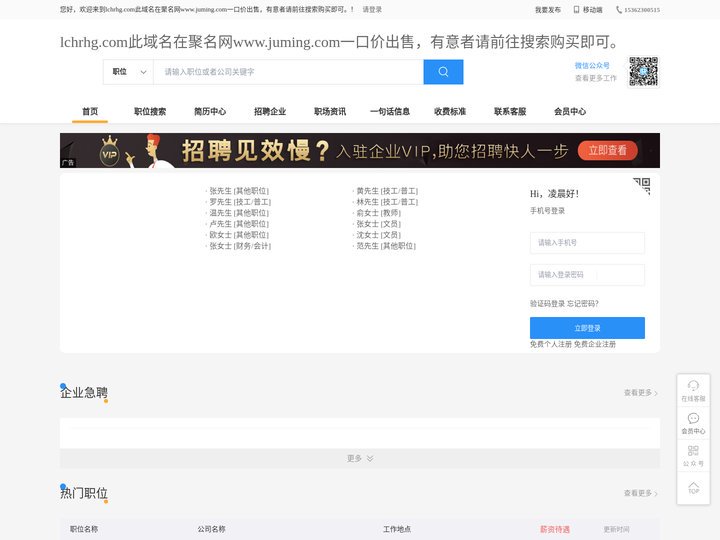Click the blue search magnifier button

pos(443,72)
